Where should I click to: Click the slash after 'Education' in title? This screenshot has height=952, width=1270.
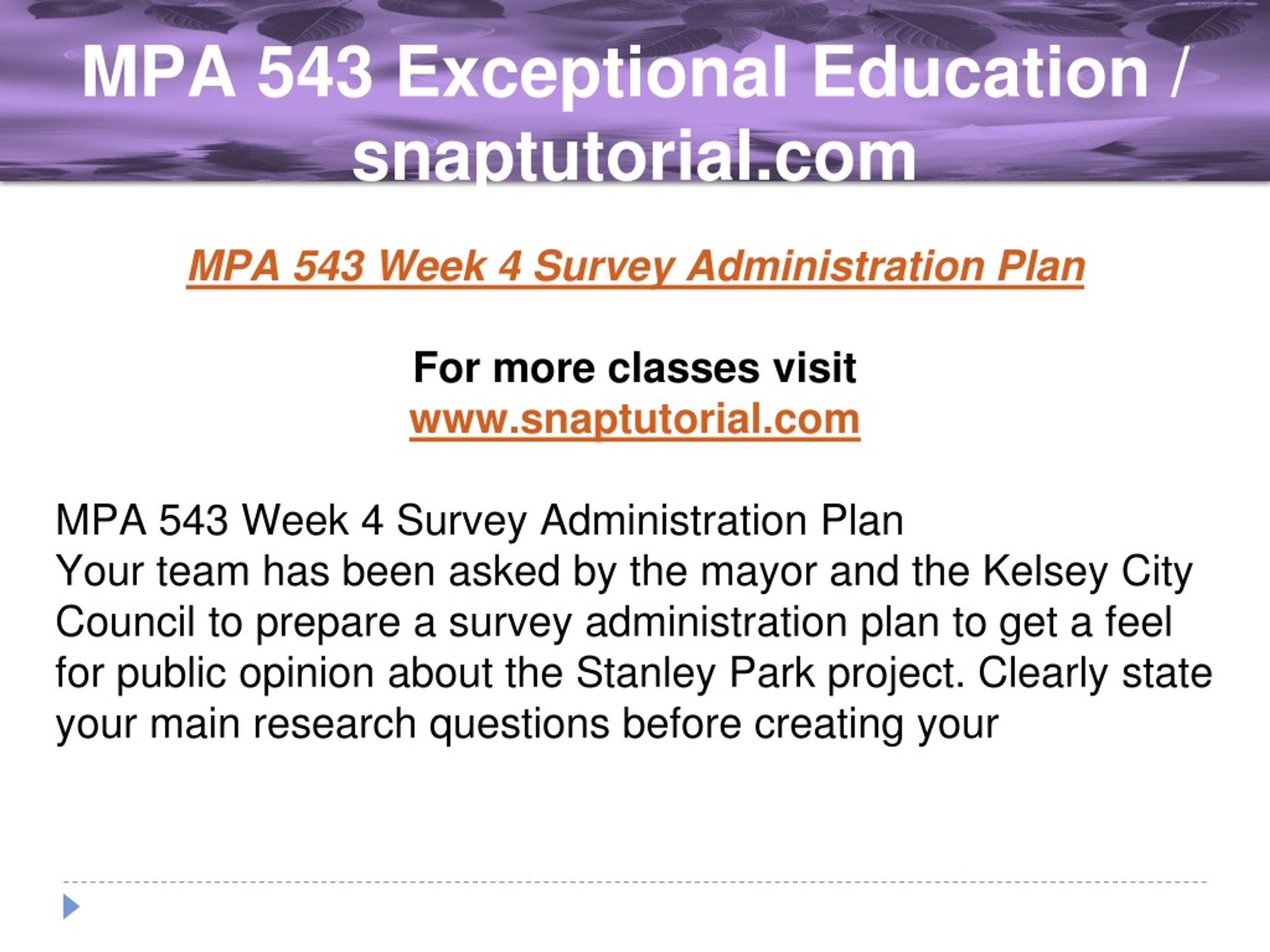(1174, 73)
